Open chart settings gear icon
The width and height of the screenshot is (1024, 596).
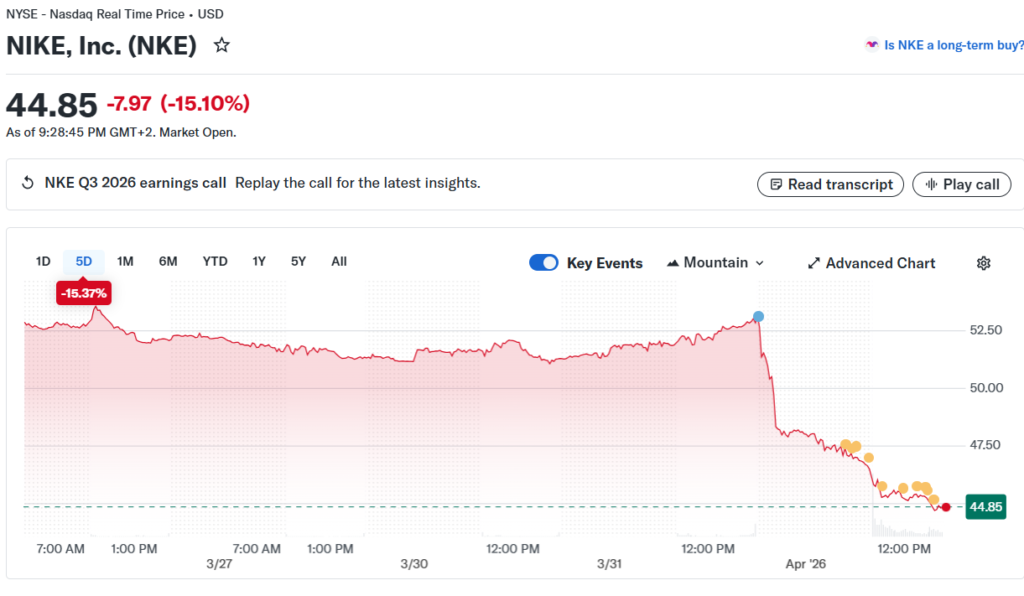[x=983, y=263]
